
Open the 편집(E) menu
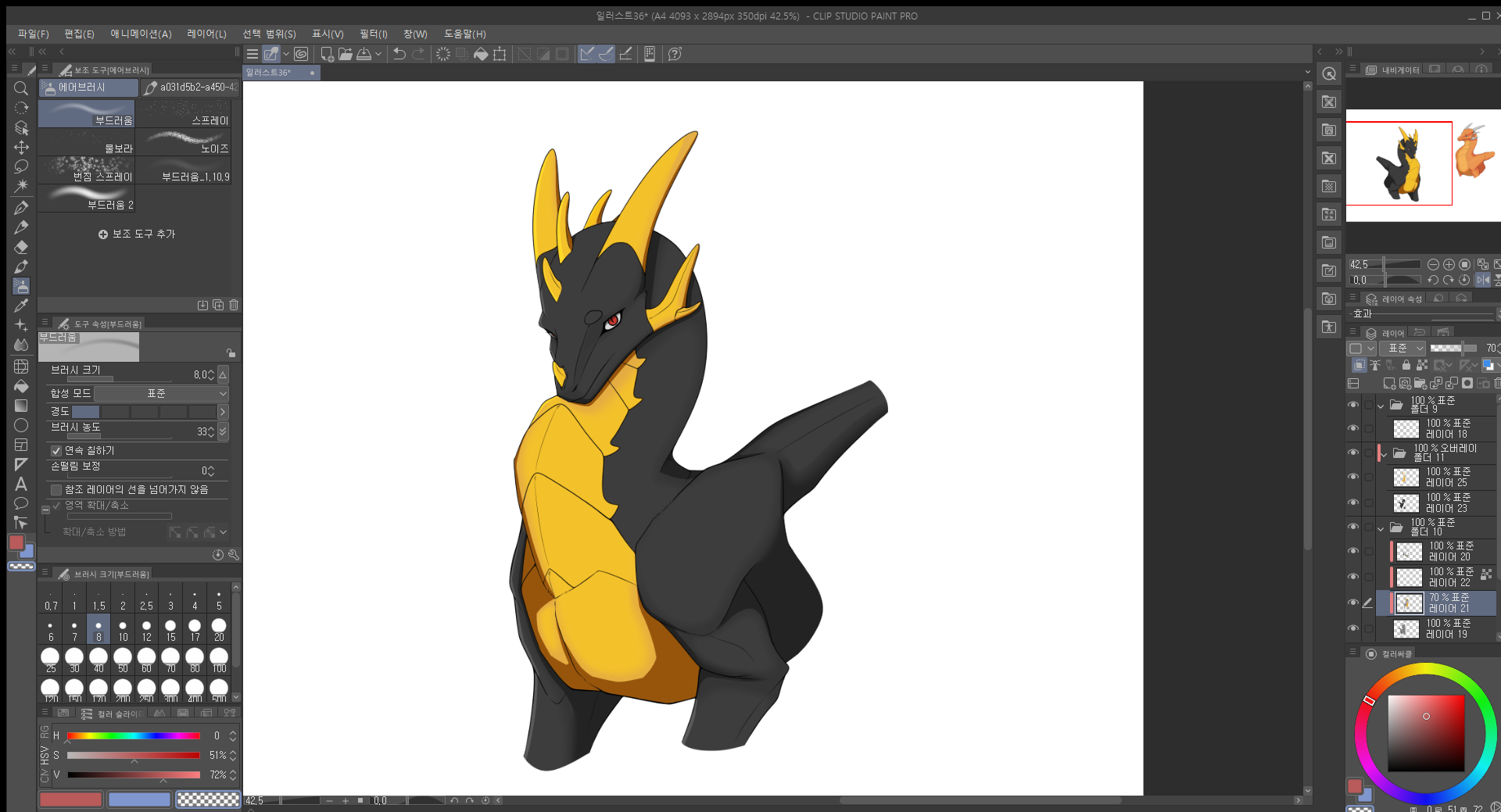(79, 34)
